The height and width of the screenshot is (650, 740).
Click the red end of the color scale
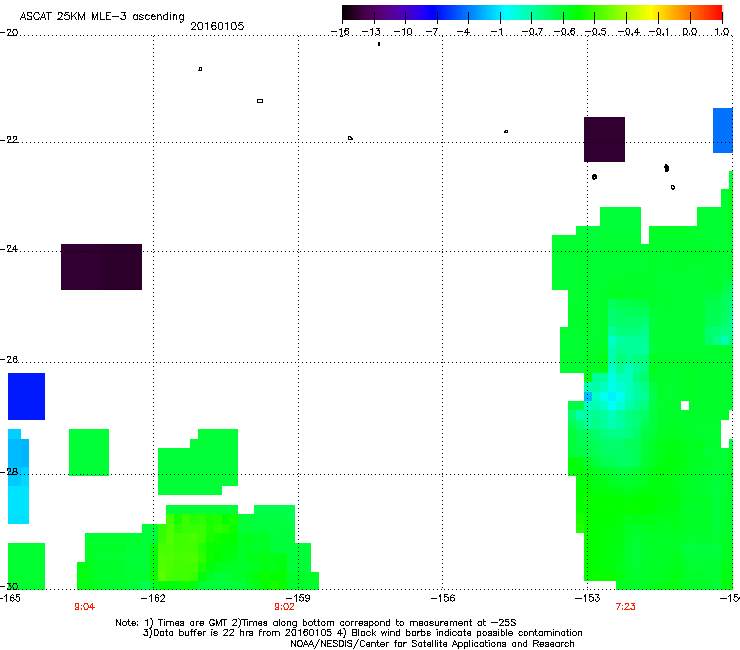click(x=716, y=13)
